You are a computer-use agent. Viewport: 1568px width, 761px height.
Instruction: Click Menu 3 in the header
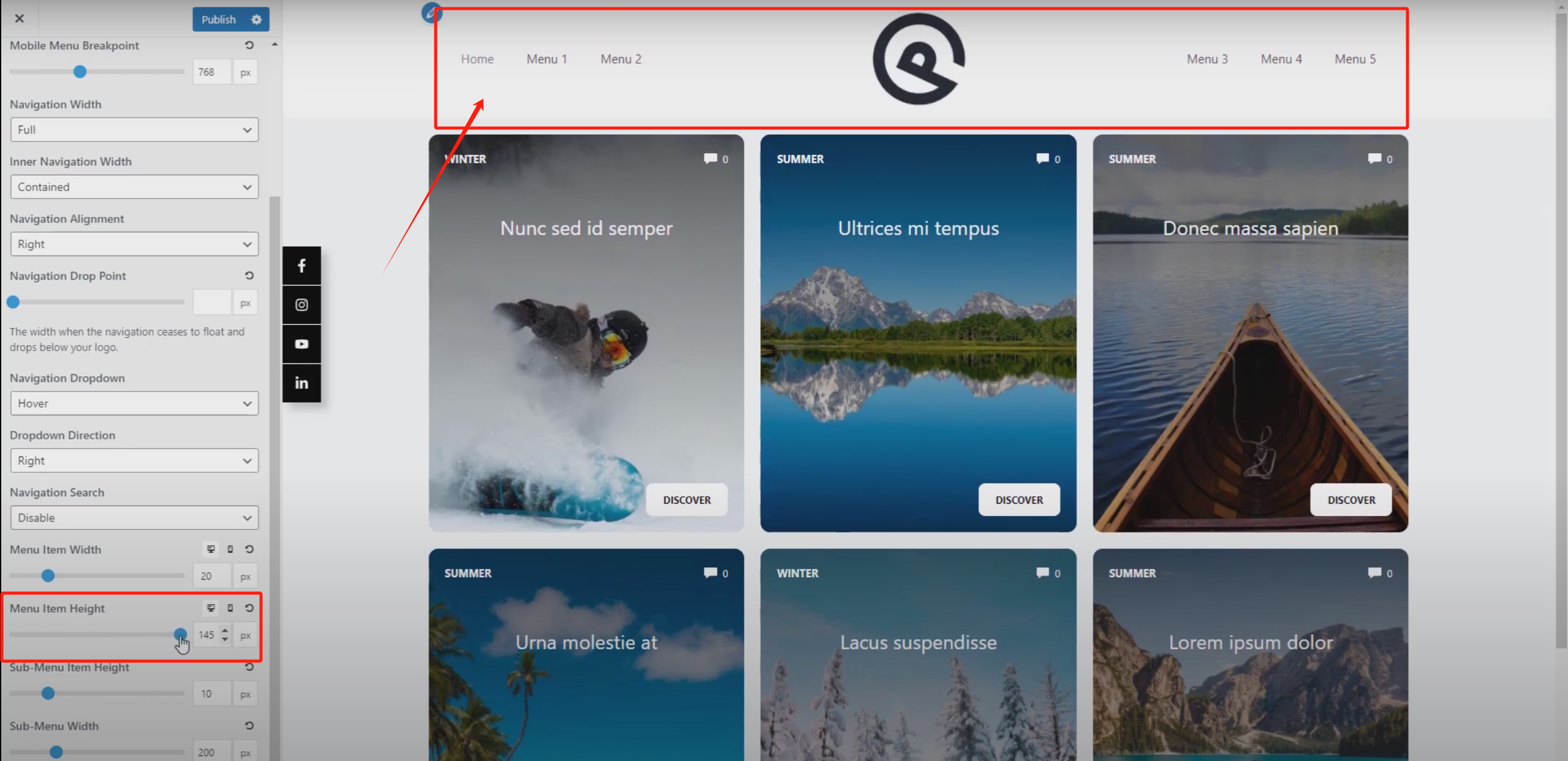1207,59
